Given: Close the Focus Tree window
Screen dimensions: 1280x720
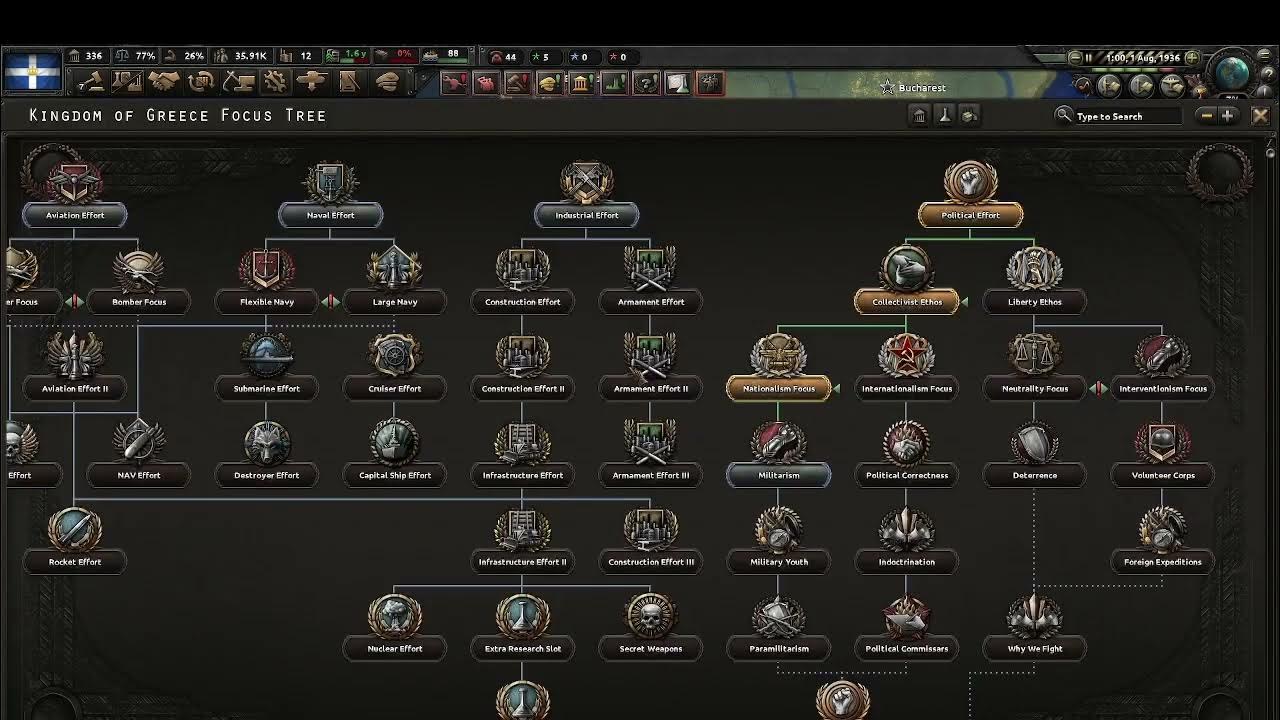Looking at the screenshot, I should click(1261, 116).
